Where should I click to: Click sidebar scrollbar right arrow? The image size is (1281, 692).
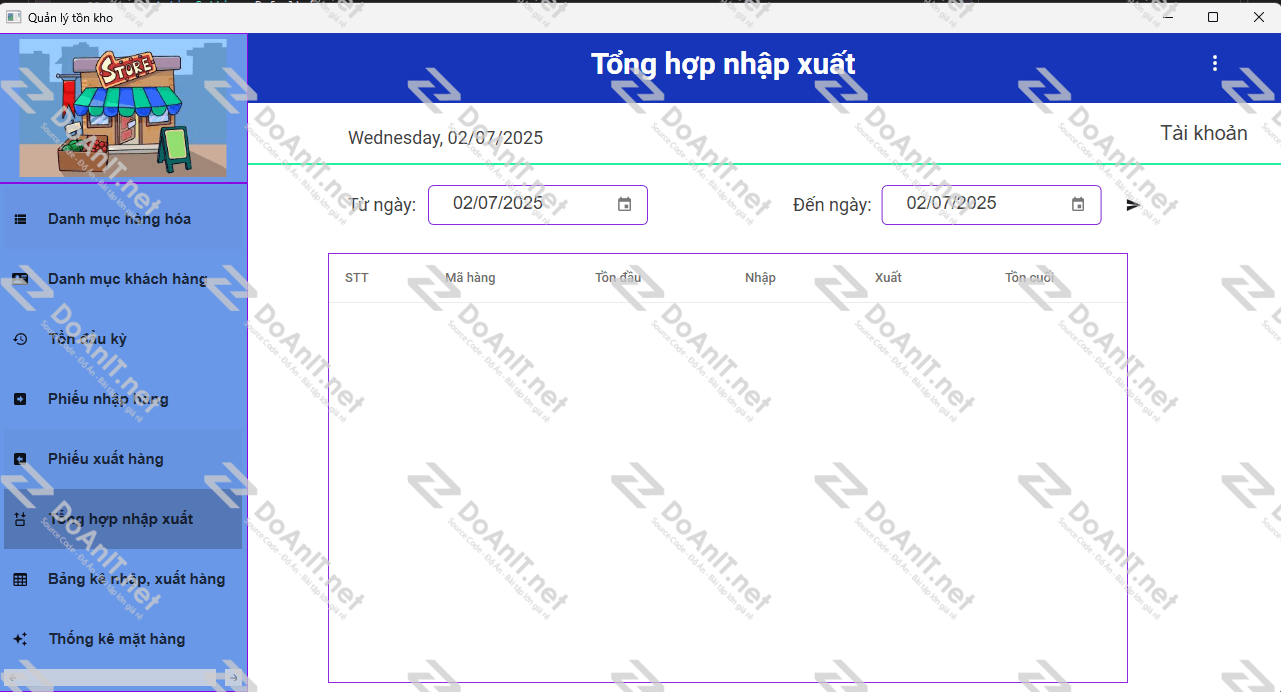click(234, 677)
